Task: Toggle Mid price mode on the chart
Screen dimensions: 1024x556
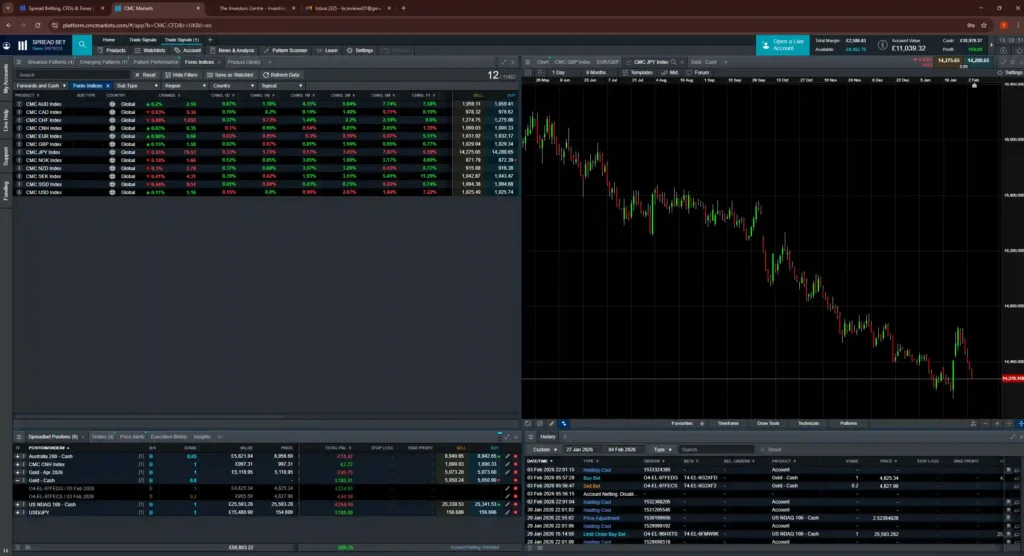Action: click(x=670, y=73)
